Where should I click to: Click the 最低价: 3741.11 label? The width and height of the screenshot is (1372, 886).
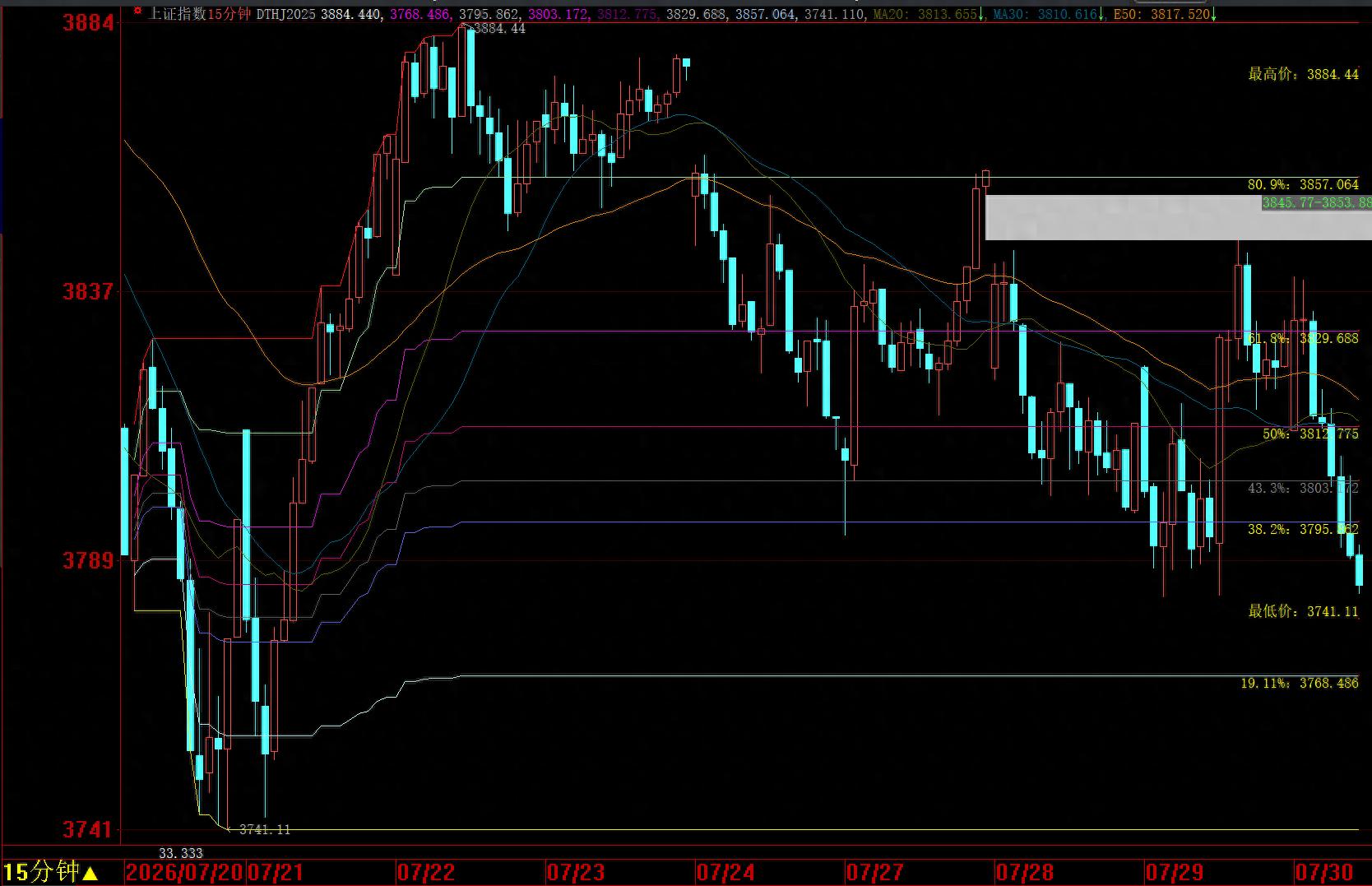click(1304, 611)
